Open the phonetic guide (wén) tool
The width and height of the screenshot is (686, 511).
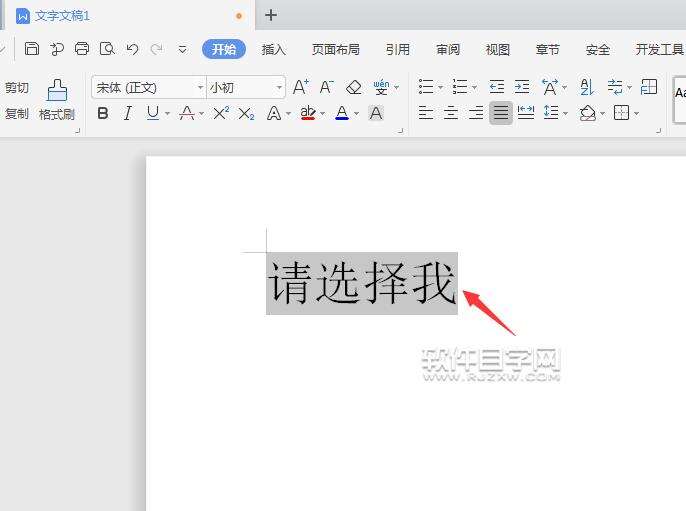pyautogui.click(x=381, y=87)
